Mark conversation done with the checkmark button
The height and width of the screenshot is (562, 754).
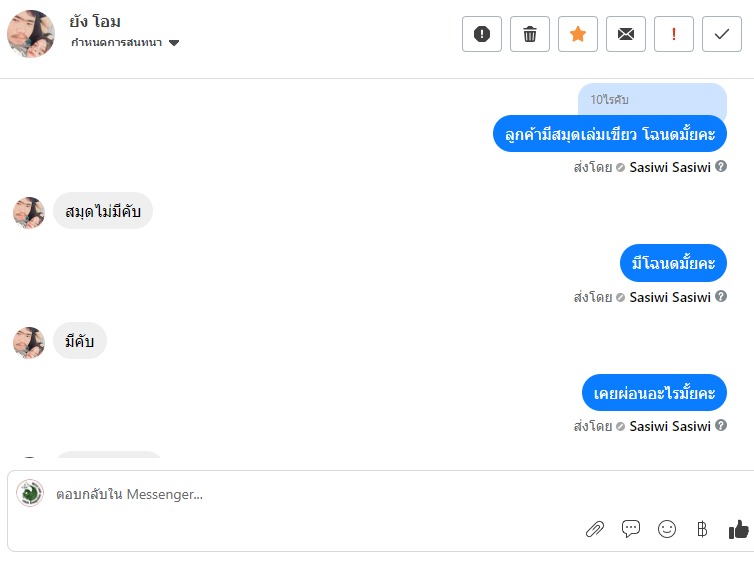[x=722, y=34]
